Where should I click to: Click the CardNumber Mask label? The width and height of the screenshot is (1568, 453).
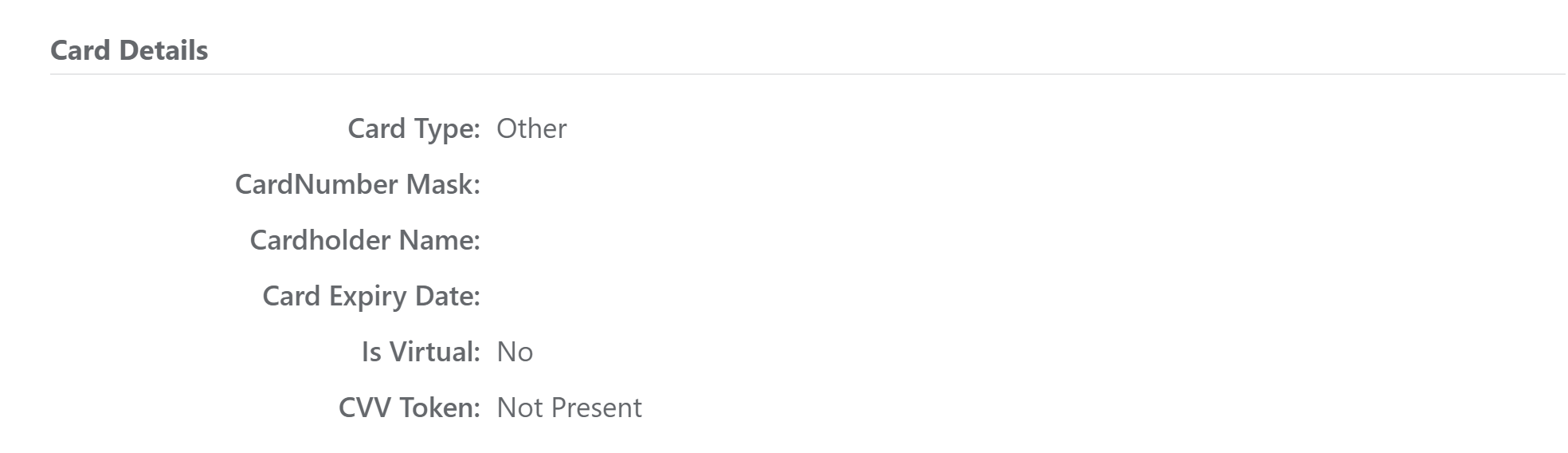(357, 184)
